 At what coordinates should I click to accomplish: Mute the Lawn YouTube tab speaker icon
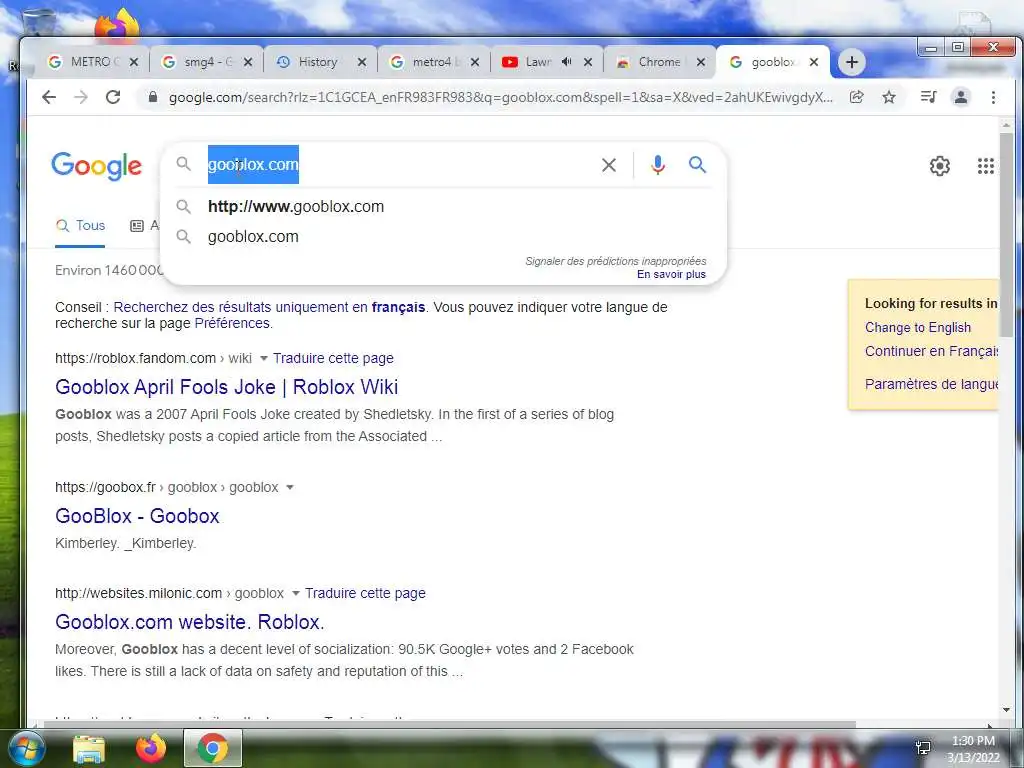pyautogui.click(x=566, y=62)
